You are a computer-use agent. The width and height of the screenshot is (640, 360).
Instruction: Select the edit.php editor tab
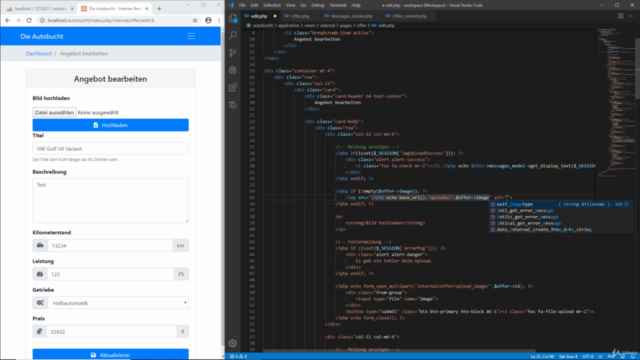pos(259,16)
